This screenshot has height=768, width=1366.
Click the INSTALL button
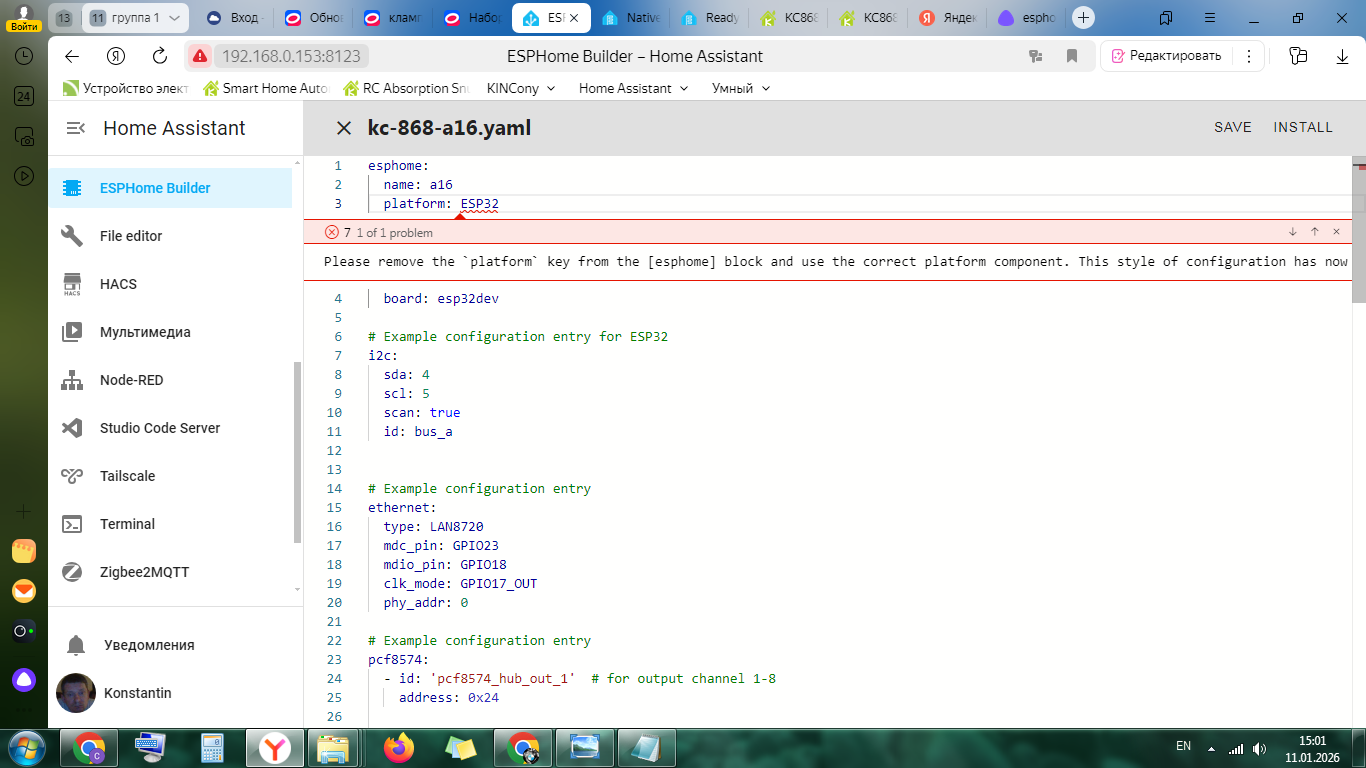point(1302,127)
